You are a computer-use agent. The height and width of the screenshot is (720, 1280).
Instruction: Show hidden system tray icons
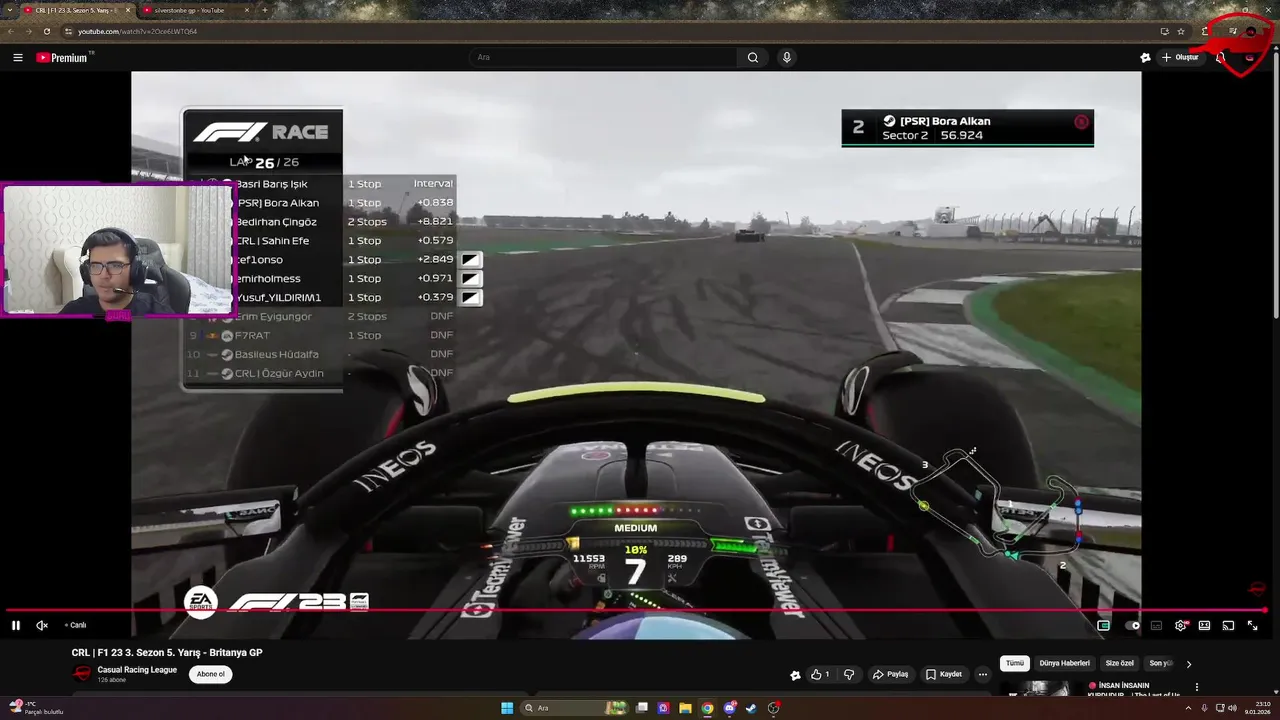(x=1188, y=708)
